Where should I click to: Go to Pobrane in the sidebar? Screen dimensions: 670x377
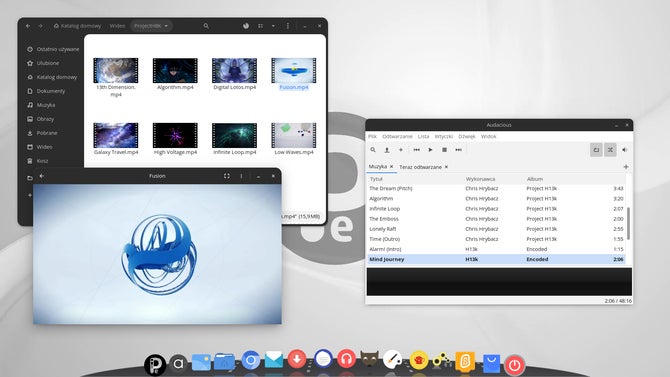47,133
